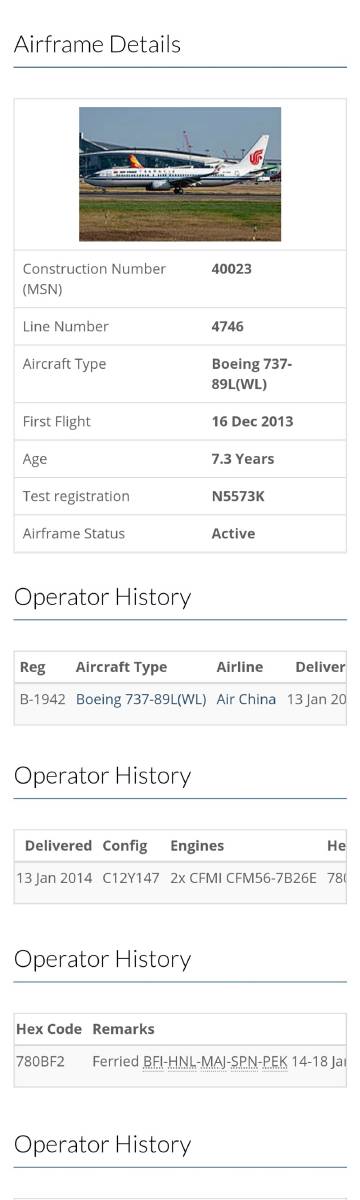Image resolution: width=360 pixels, height=1200 pixels.
Task: Click the Hex Code column header
Action: 49,1029
